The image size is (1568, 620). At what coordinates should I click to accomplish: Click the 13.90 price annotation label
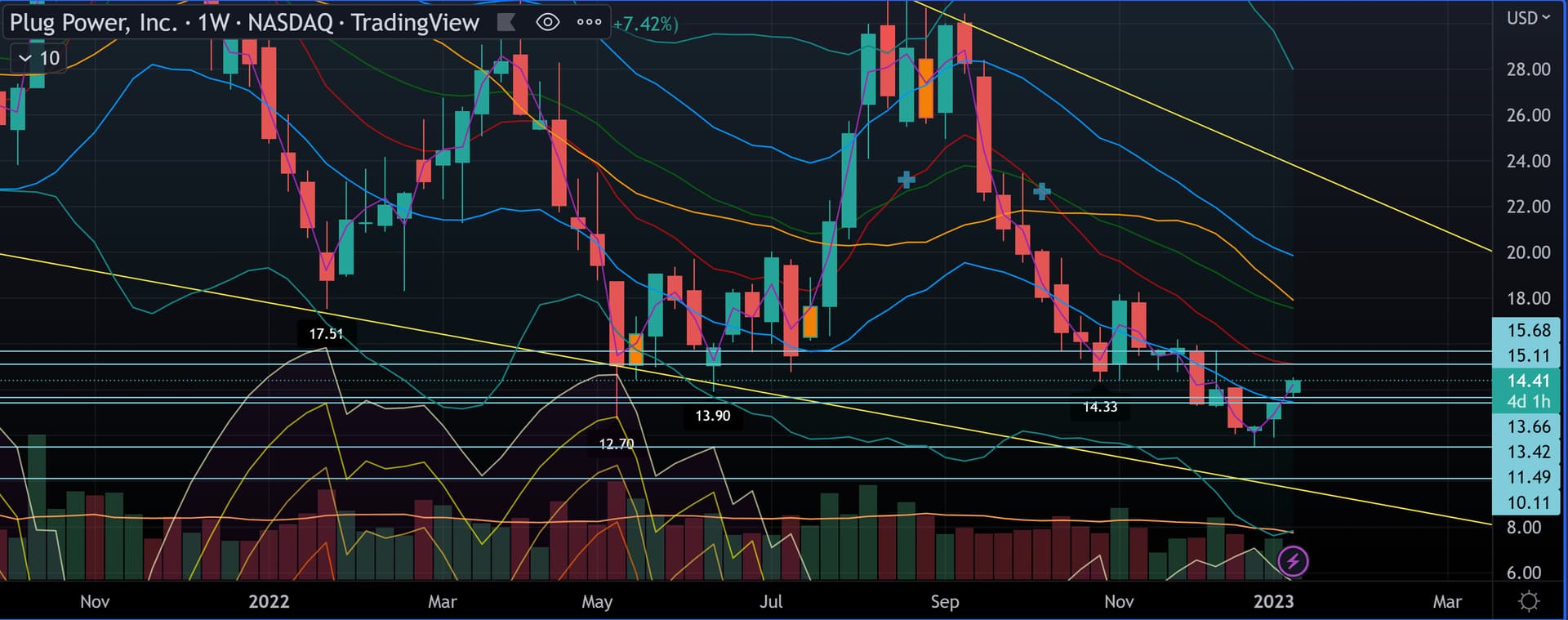[712, 416]
